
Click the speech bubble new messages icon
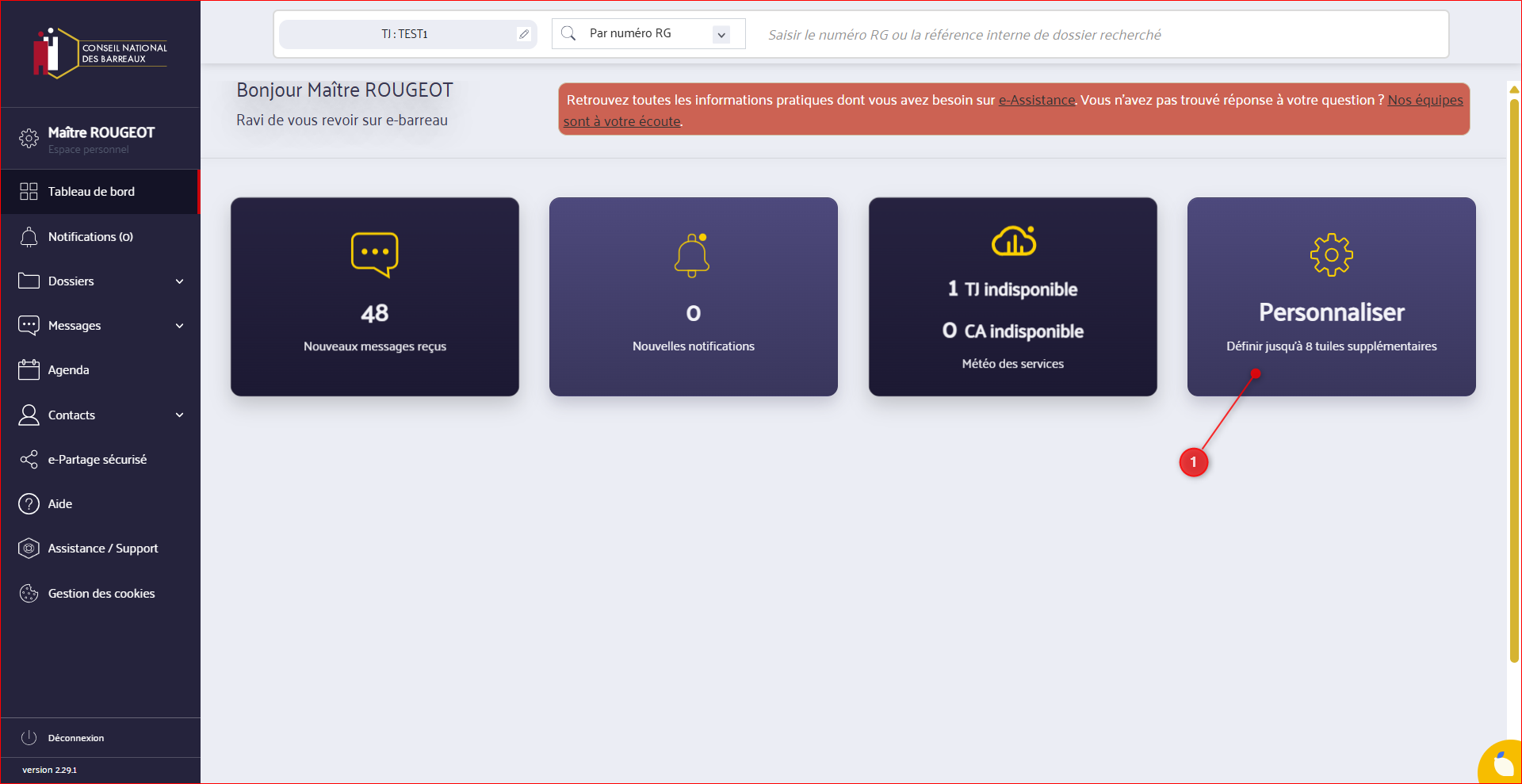[374, 254]
